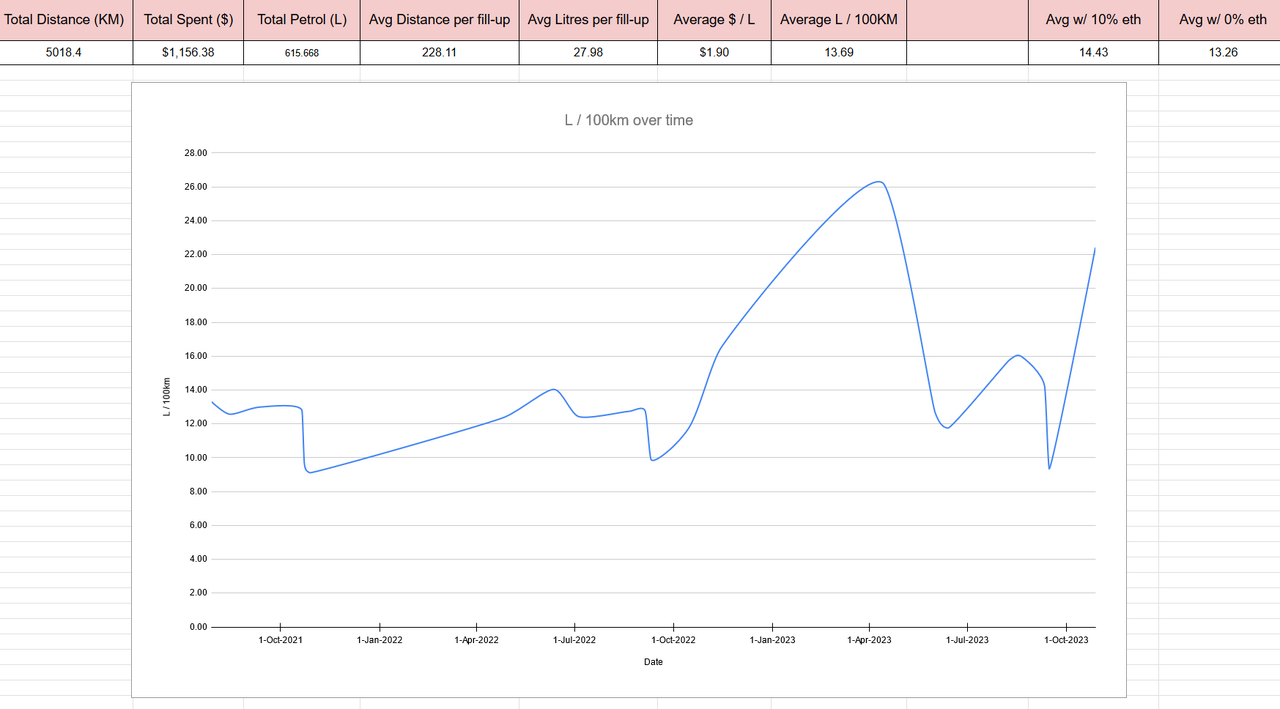Select the Avg Litres per fill-up header
1280x709 pixels.
click(588, 20)
